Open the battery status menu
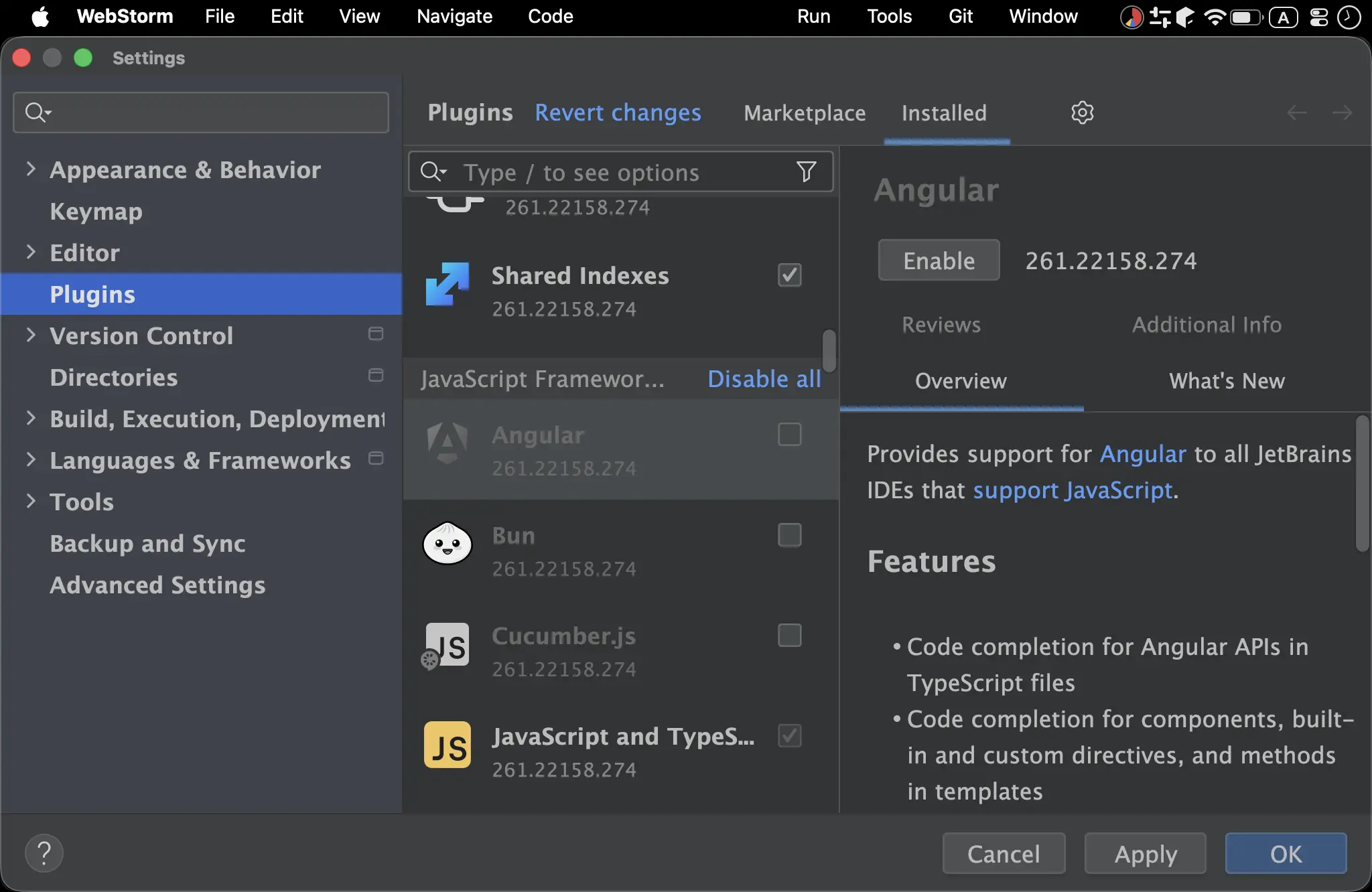The image size is (1372, 892). coord(1246,17)
